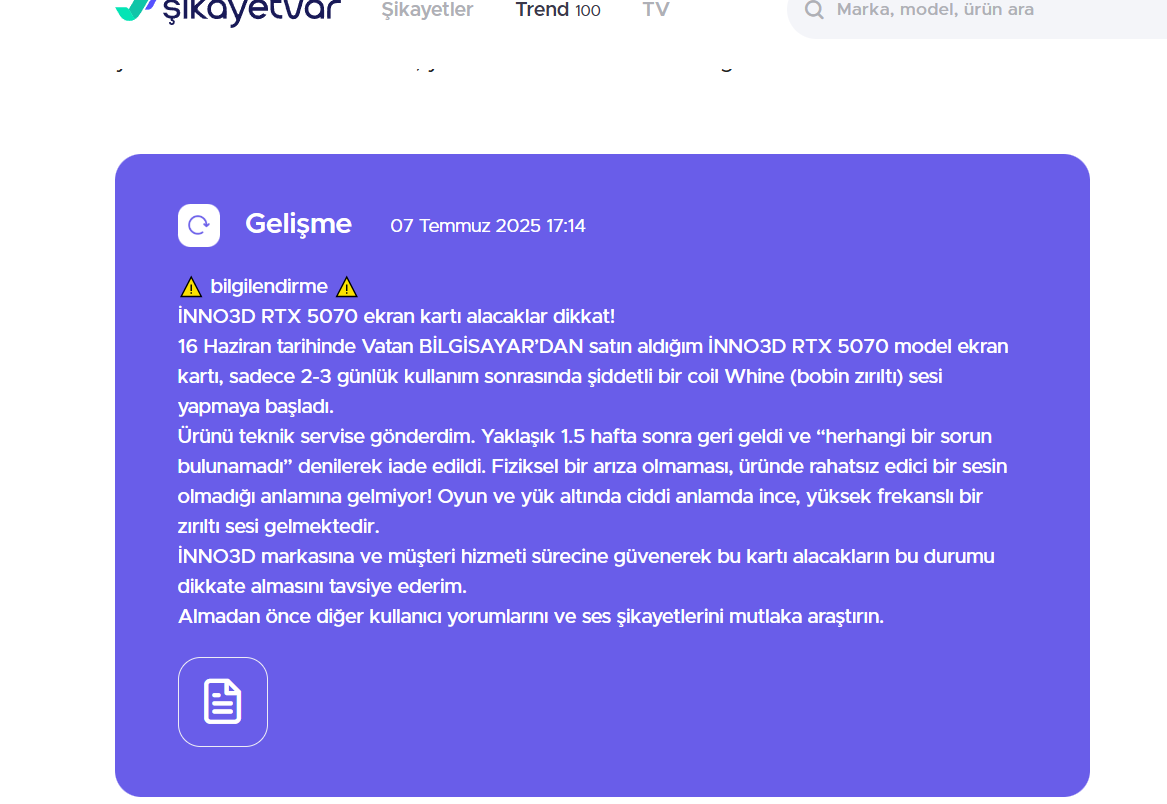Screen dimensions: 1167x804
Task: Go to Trend 100 page
Action: tap(558, 10)
